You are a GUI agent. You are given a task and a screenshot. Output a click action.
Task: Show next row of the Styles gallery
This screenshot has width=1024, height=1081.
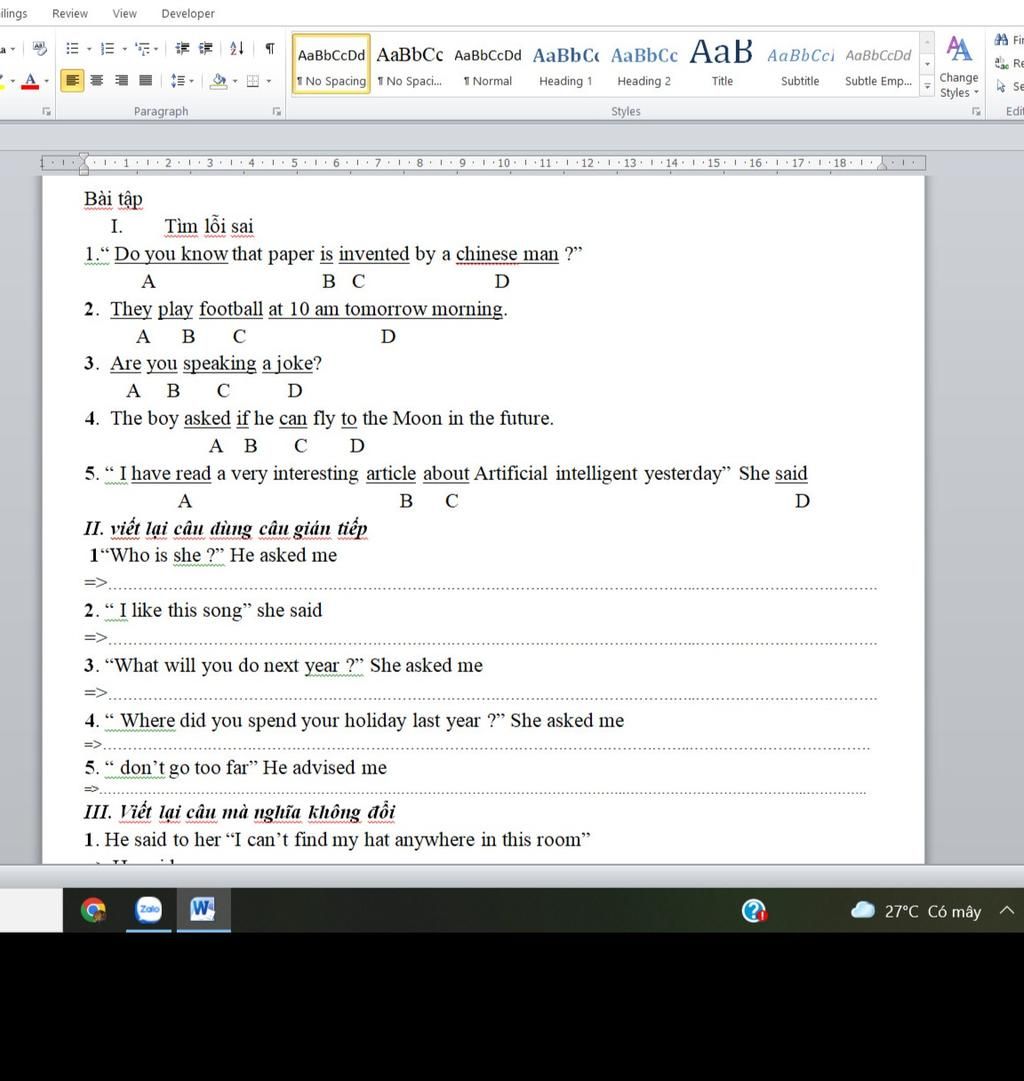(x=927, y=64)
